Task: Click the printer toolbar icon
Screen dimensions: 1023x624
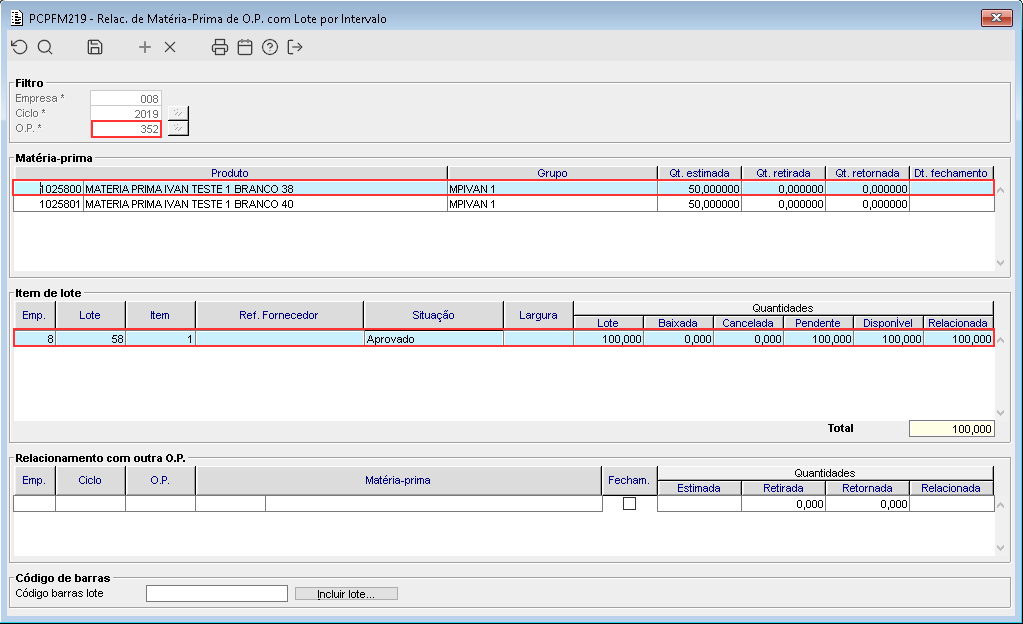Action: tap(220, 47)
